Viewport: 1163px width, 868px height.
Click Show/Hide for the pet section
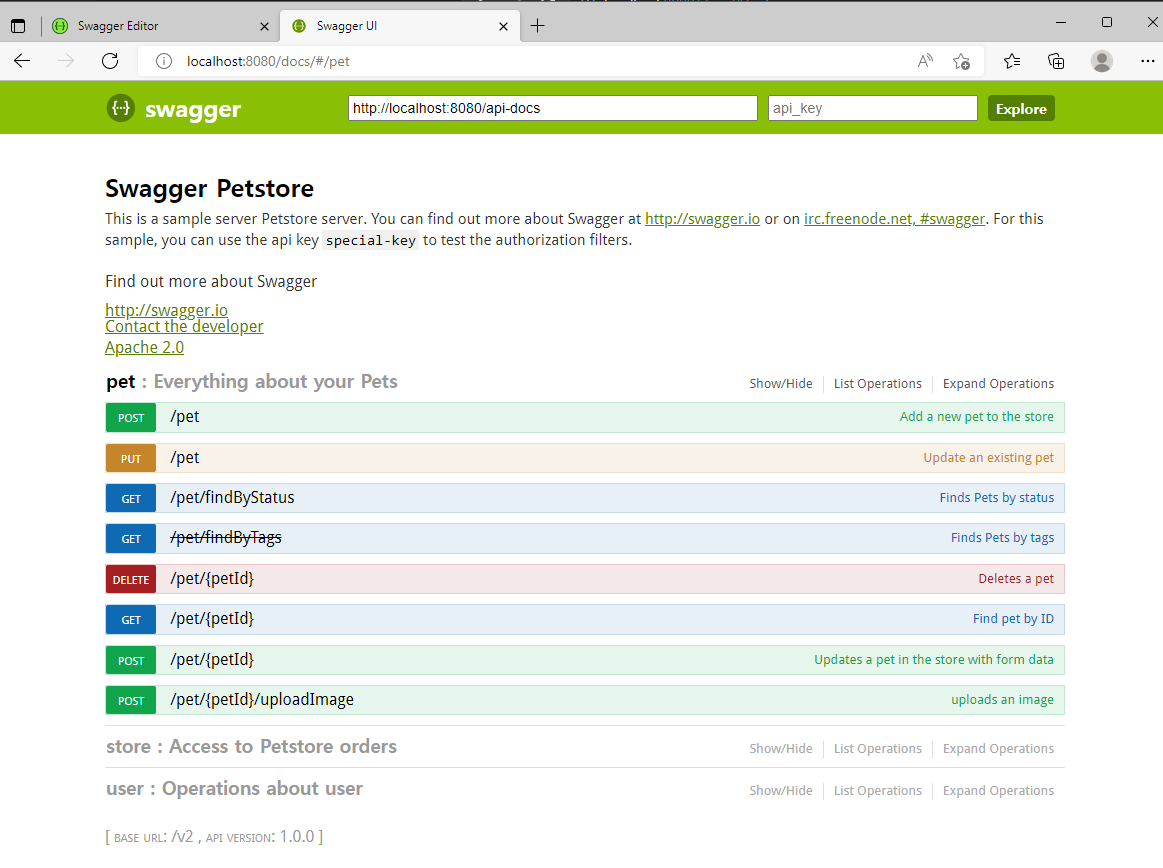click(x=780, y=384)
